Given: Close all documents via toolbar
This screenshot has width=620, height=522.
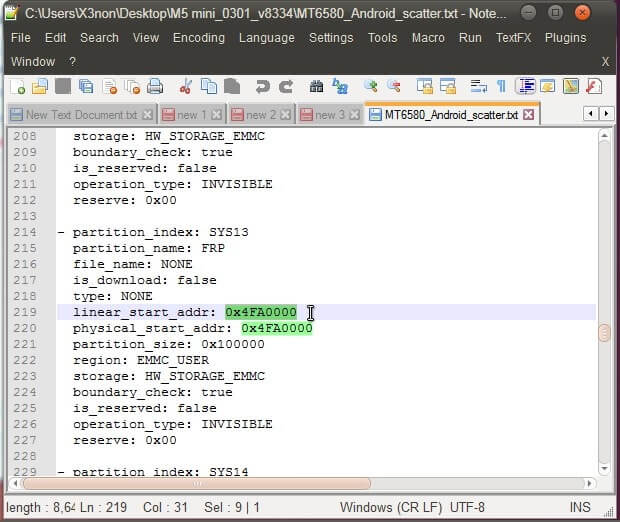Looking at the screenshot, I should coord(132,86).
